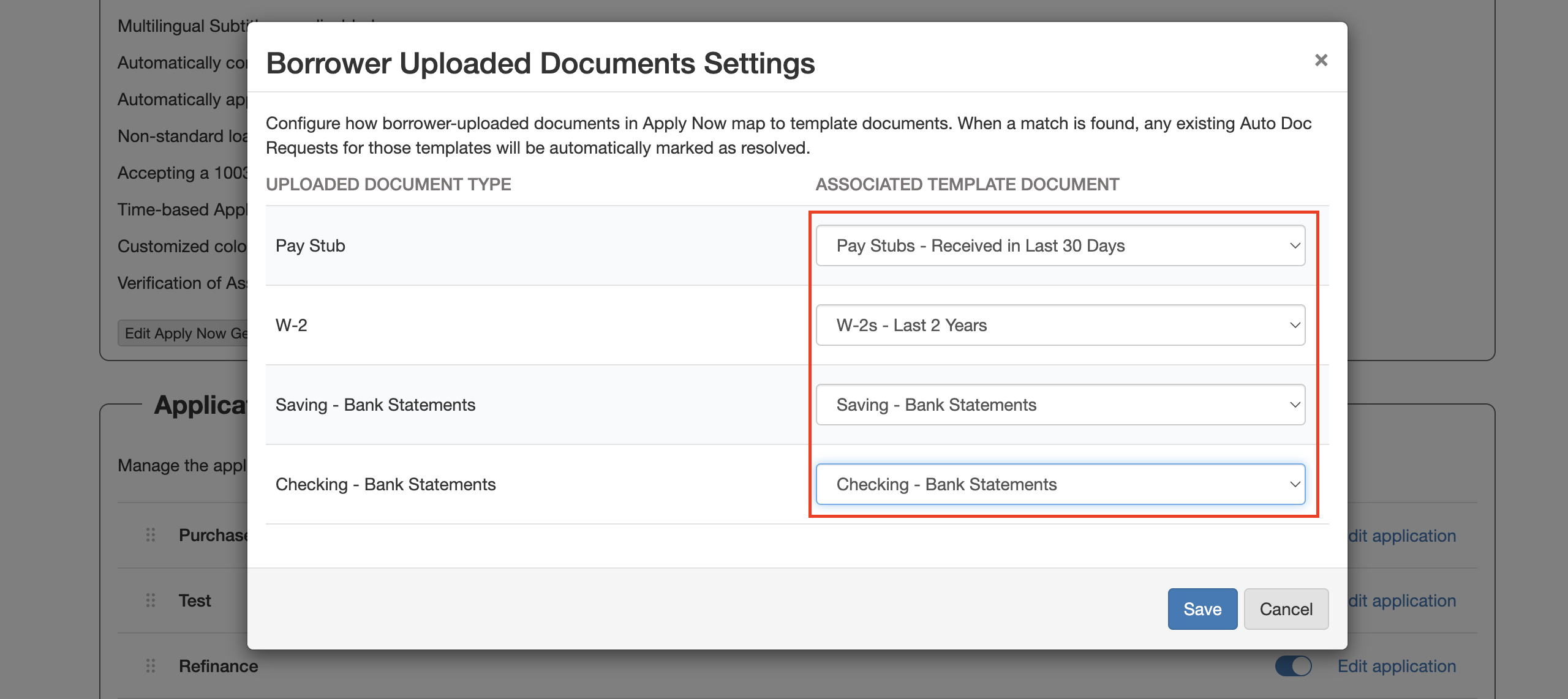Click the blue Save button

[1202, 609]
